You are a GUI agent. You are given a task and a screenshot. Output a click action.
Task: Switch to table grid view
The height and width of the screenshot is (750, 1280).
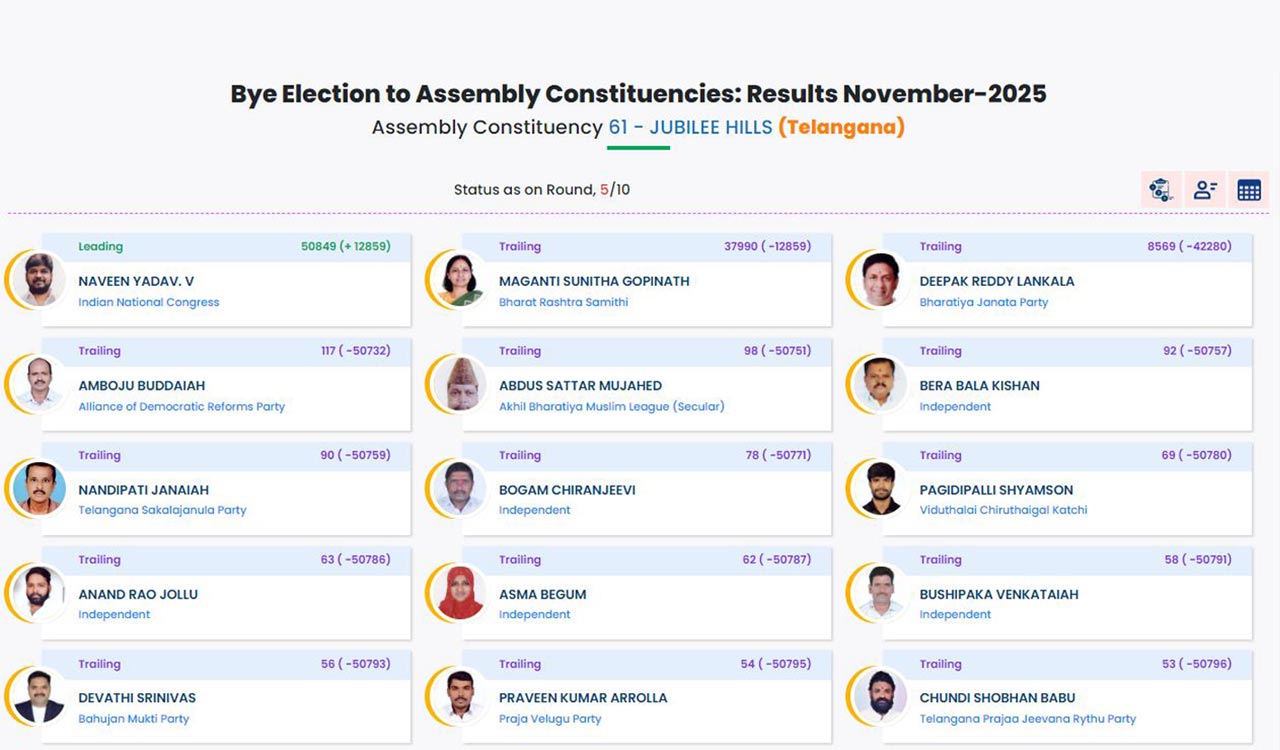[x=1249, y=189]
